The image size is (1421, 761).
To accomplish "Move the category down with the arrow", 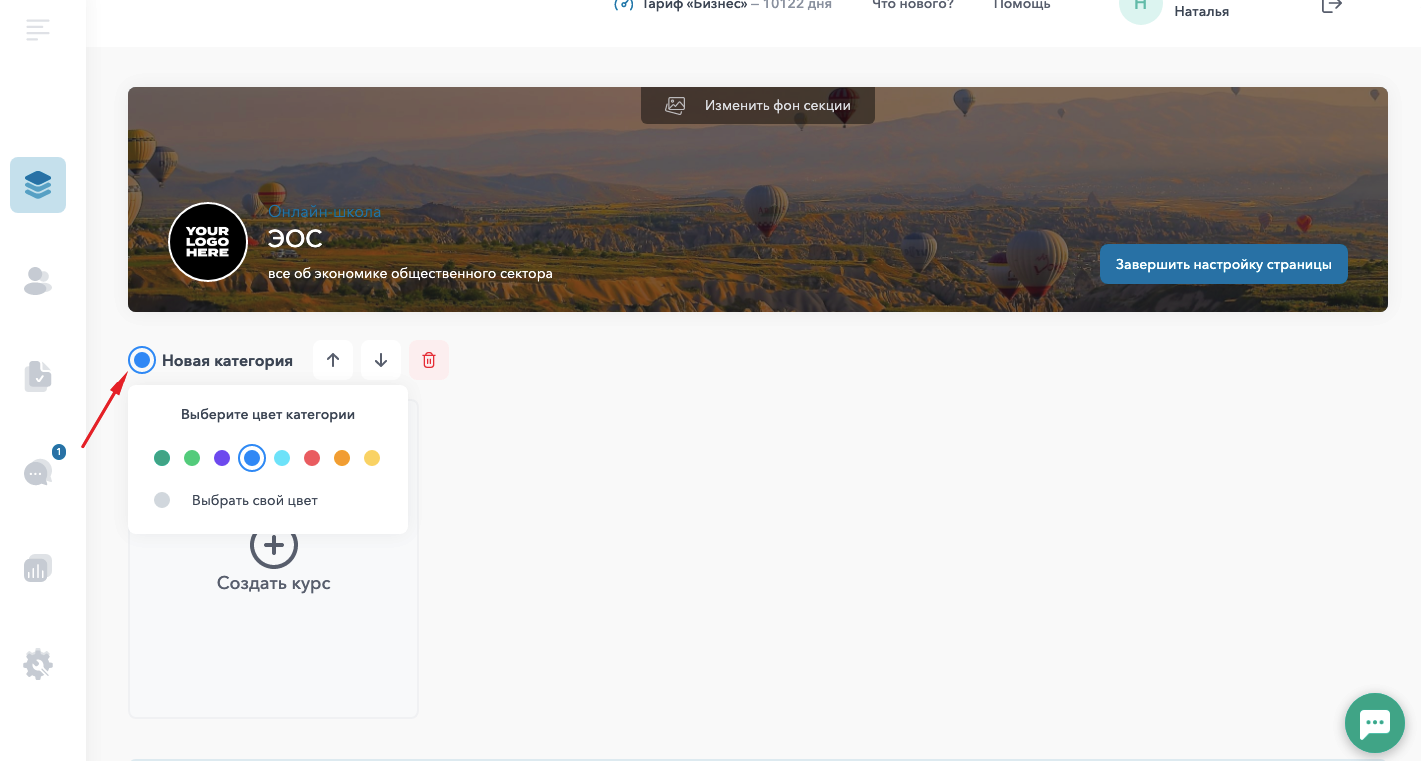I will point(381,360).
